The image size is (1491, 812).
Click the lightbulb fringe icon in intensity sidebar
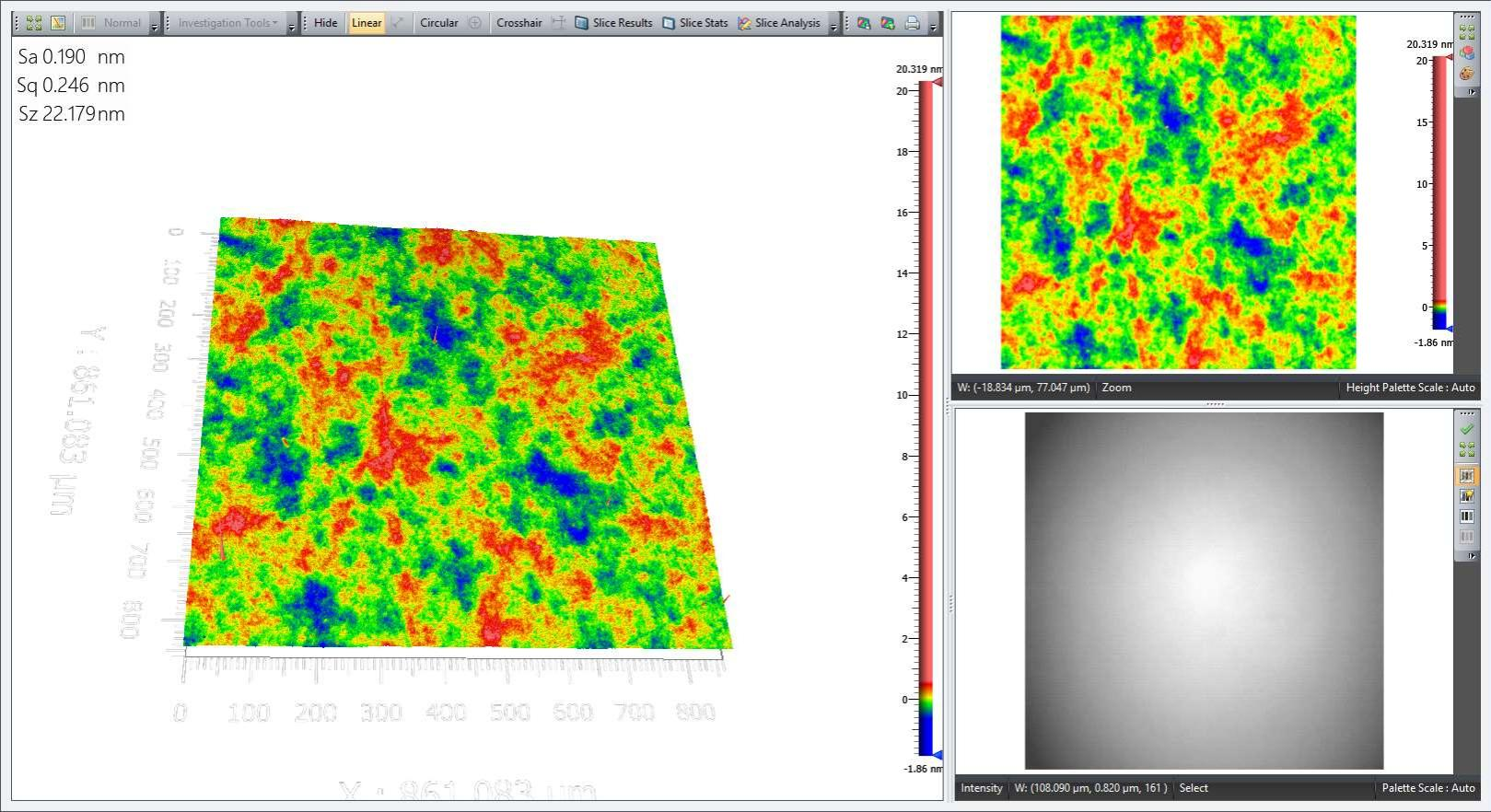pos(1466,496)
